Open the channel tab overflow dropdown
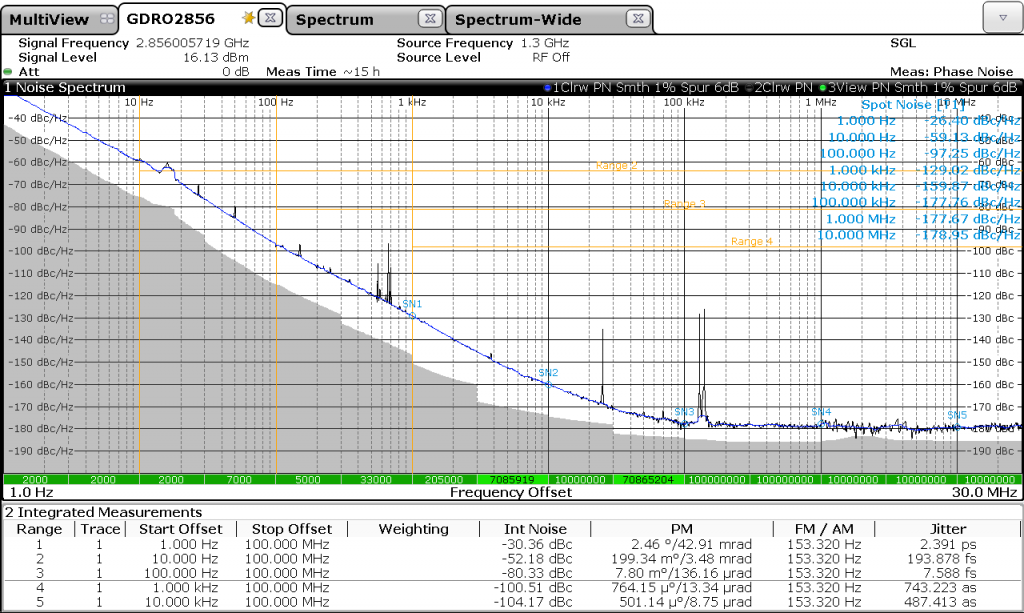Screen dimensions: 1024x613 (1002, 18)
